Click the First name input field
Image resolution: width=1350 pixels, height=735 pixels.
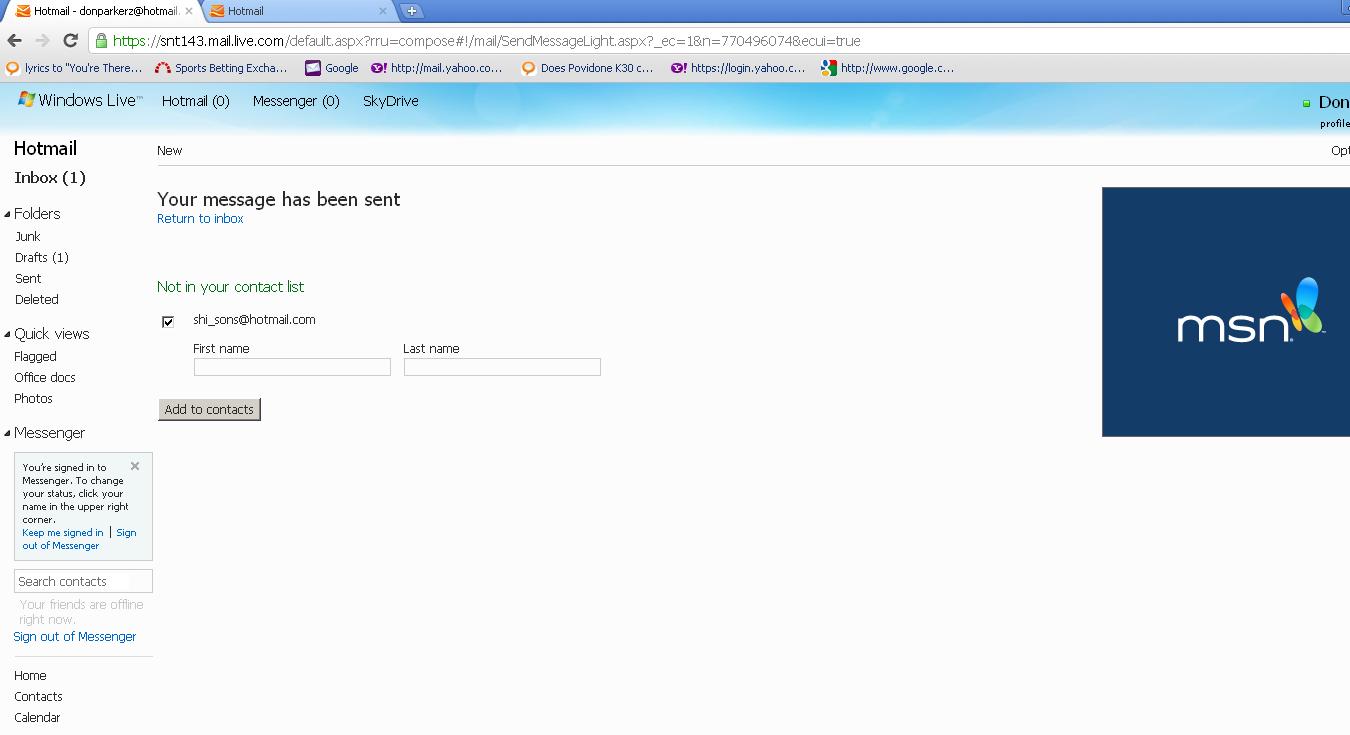[x=292, y=367]
